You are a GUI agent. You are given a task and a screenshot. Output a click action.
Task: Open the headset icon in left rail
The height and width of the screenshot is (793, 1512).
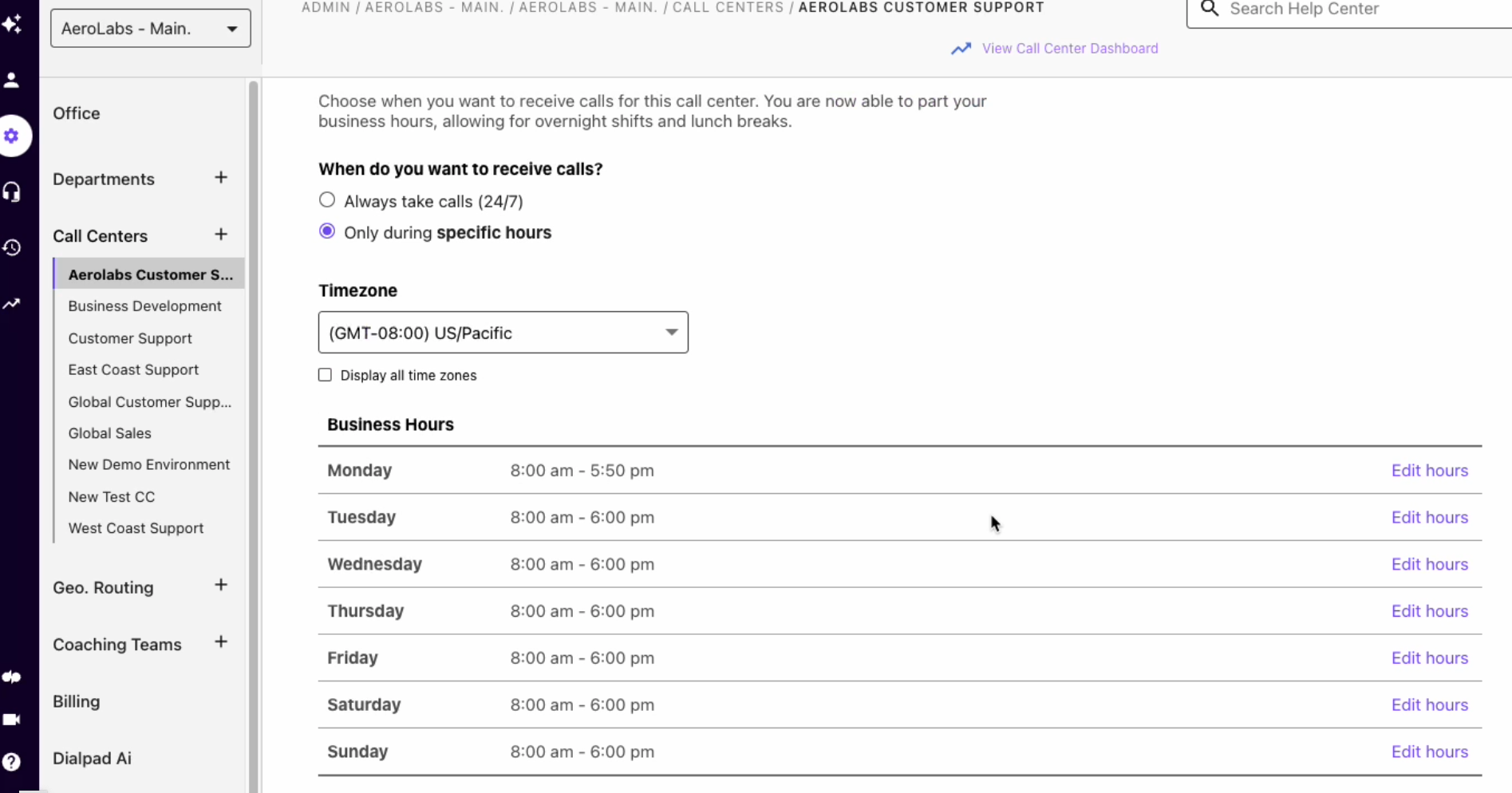[x=12, y=191]
